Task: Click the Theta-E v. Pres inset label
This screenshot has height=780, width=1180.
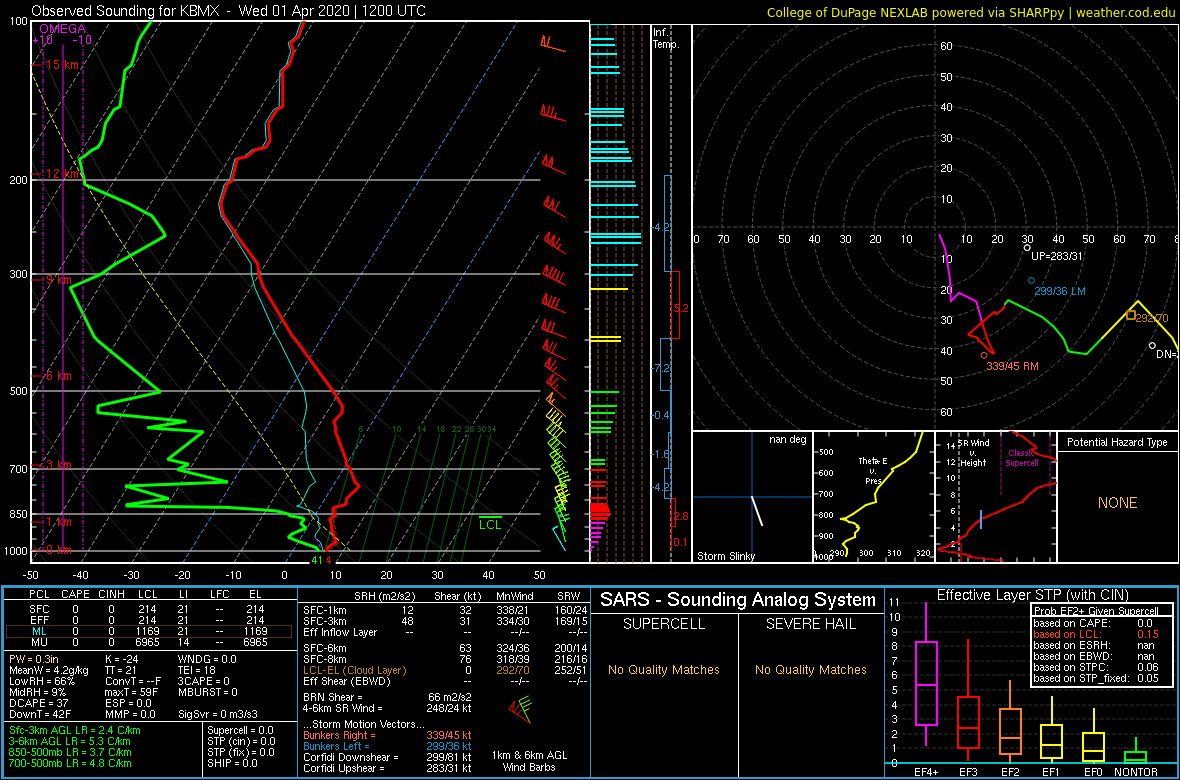Action: (873, 471)
